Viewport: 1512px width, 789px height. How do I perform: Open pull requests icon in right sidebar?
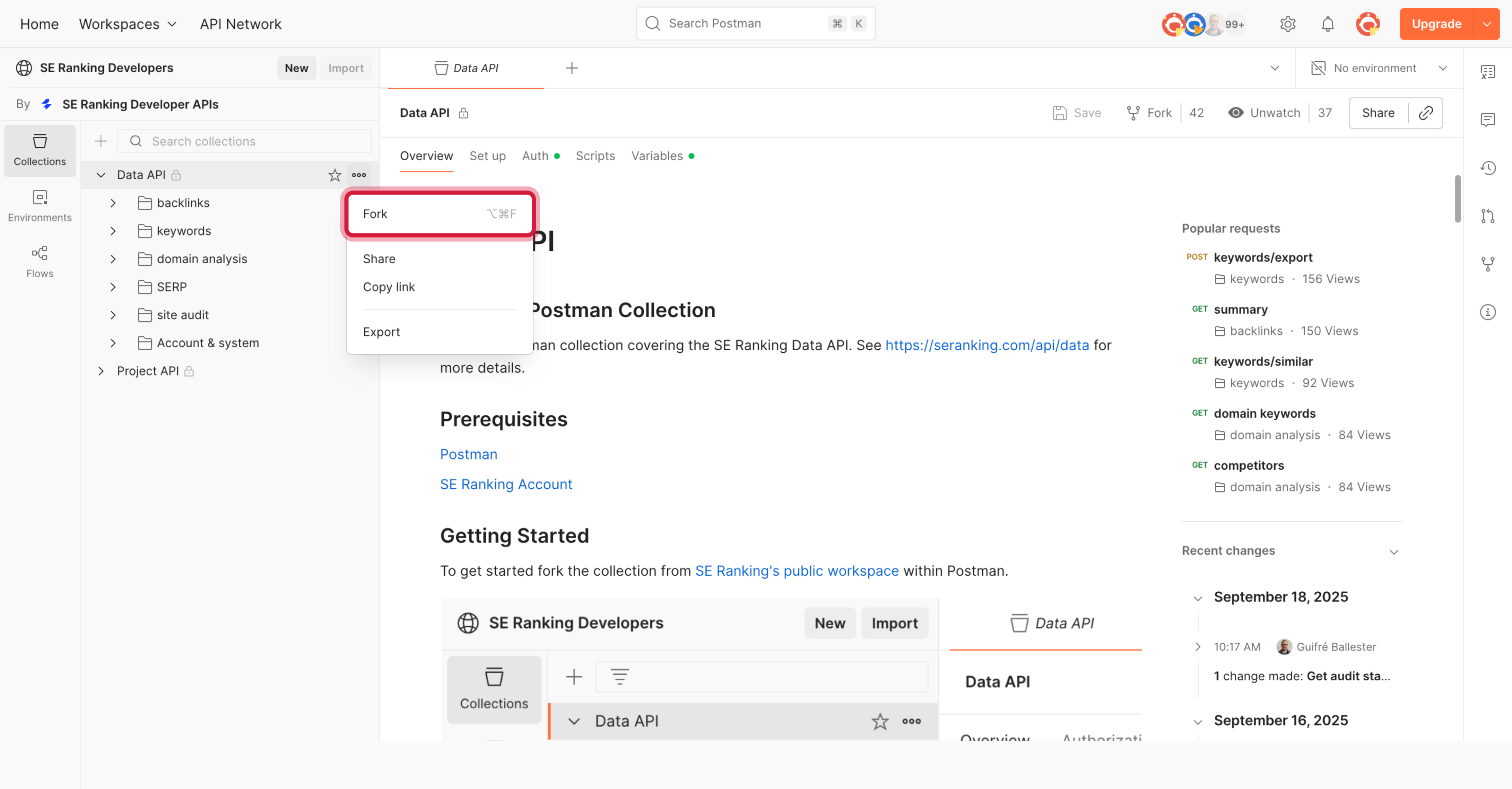tap(1487, 216)
